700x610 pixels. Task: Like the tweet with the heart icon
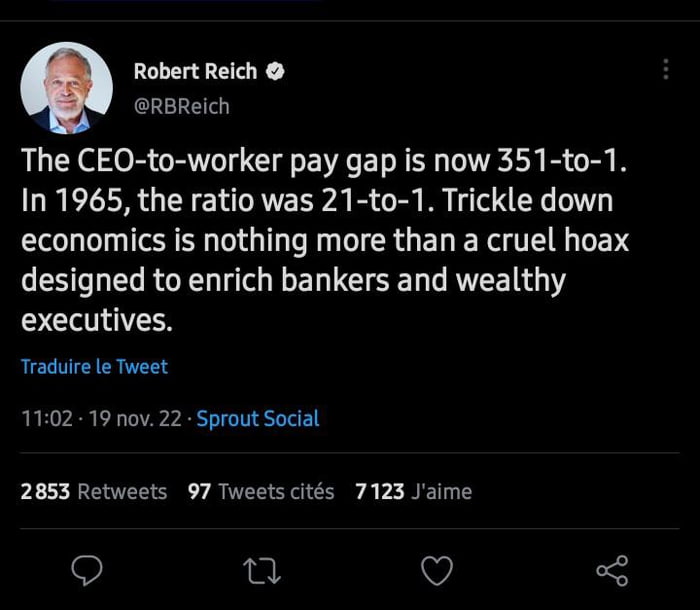click(436, 571)
